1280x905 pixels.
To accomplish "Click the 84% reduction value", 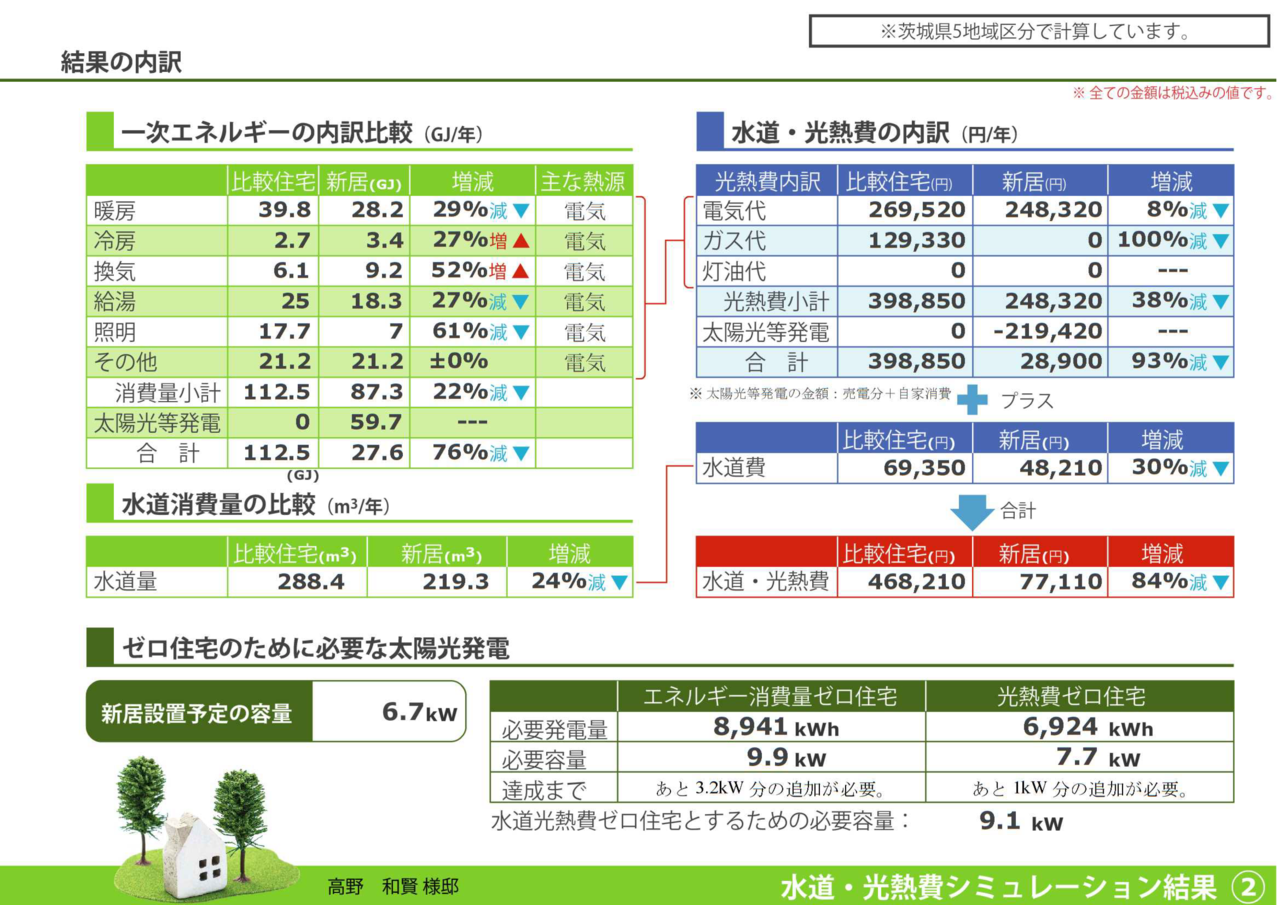I will click(x=1159, y=581).
